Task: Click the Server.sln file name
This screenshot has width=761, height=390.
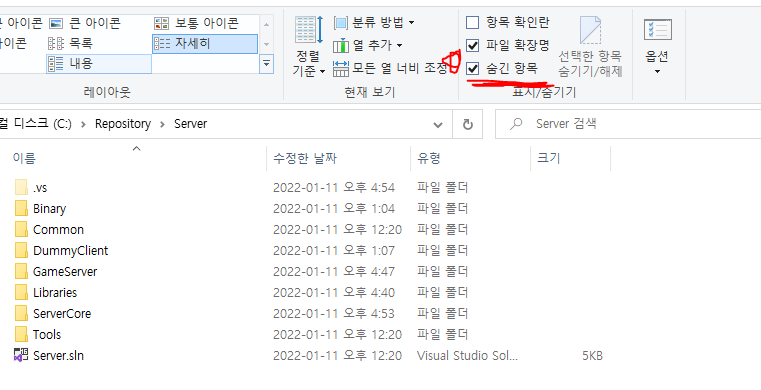Action: point(58,356)
